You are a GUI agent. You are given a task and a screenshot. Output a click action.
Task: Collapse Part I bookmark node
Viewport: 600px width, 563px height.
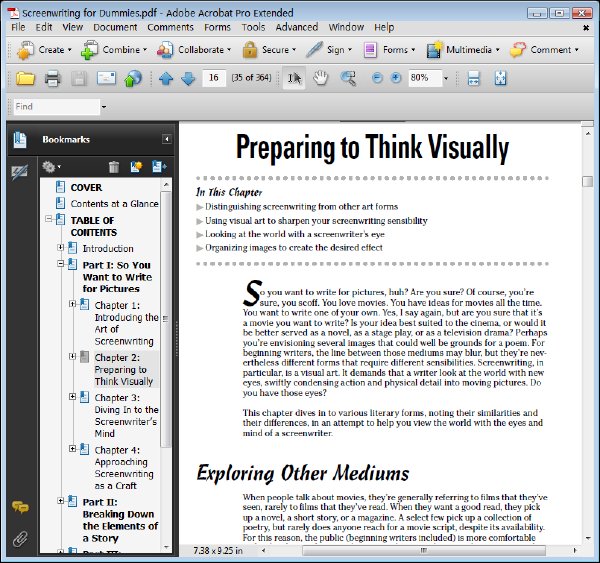coord(60,263)
